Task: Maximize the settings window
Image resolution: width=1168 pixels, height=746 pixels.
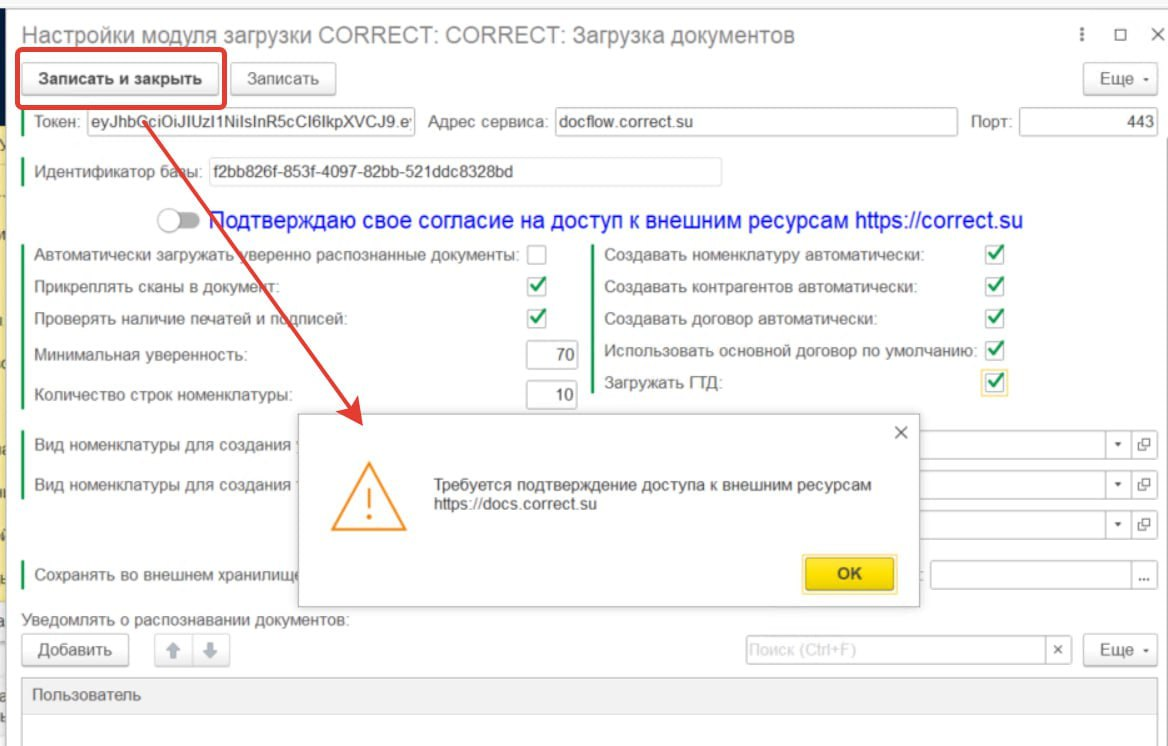Action: 1120,34
